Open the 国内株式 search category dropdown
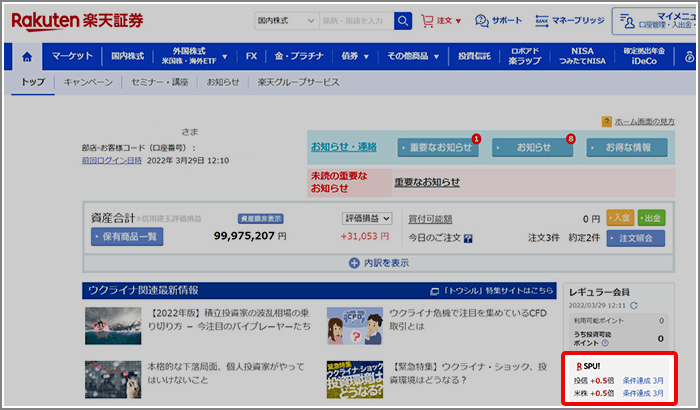This screenshot has width=700, height=410. pos(286,21)
